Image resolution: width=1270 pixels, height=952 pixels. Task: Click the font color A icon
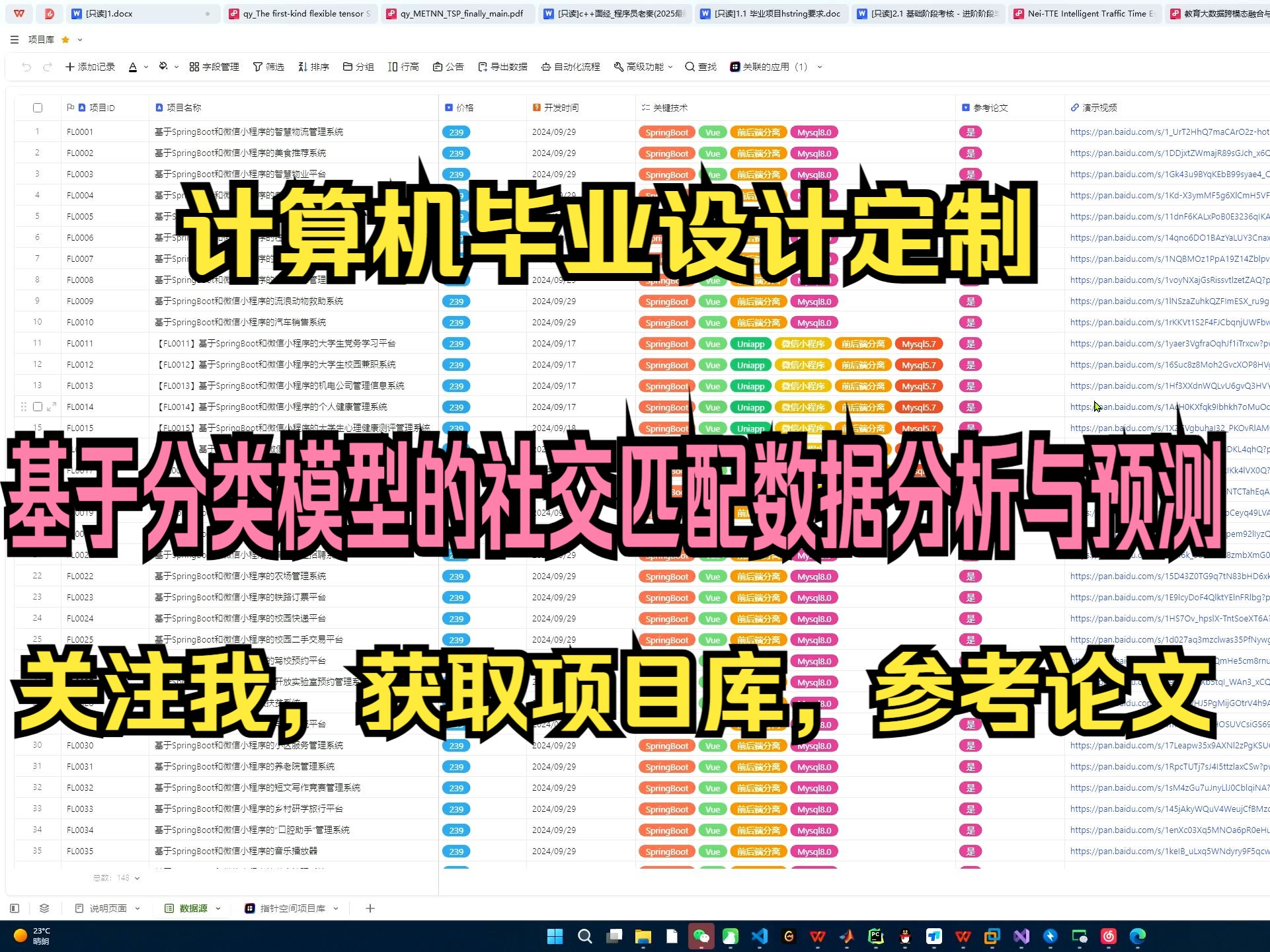[x=133, y=67]
